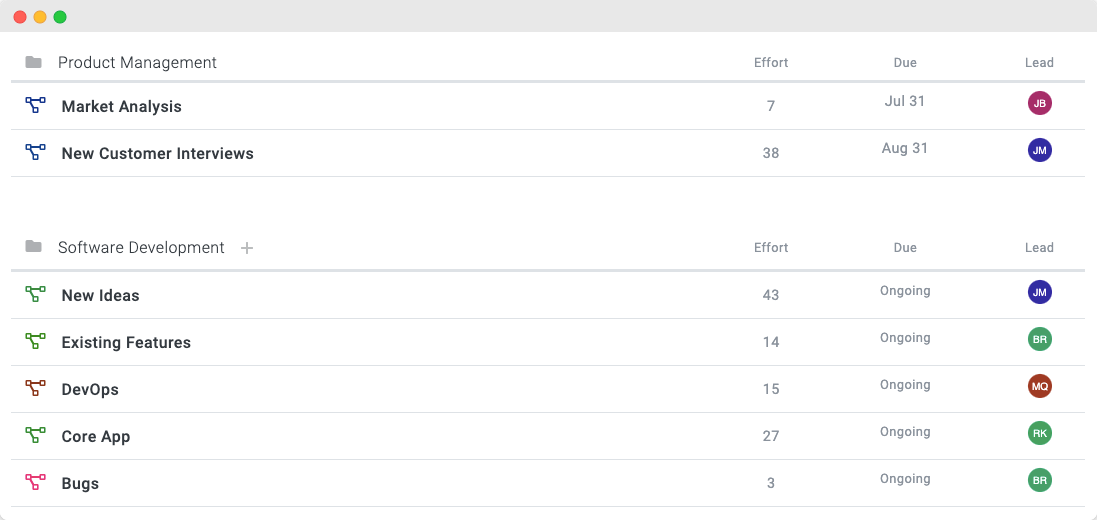
Task: Collapse the Product Management folder
Action: (x=33, y=62)
